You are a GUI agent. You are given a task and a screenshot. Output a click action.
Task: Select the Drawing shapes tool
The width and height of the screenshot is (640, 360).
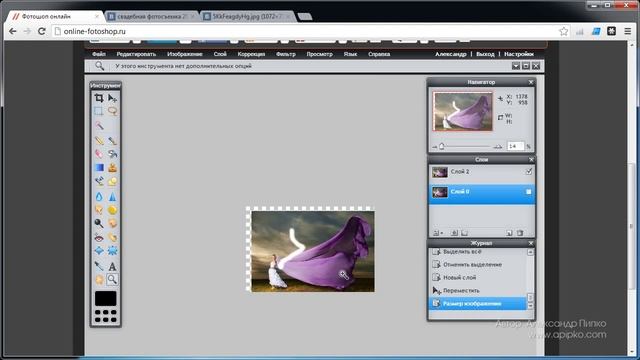click(x=112, y=181)
